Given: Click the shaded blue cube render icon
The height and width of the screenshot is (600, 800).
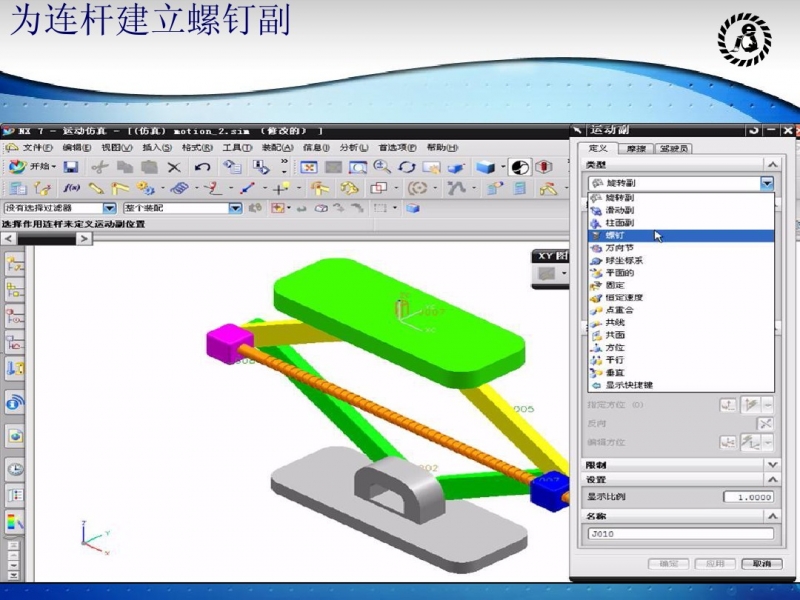Looking at the screenshot, I should 485,167.
